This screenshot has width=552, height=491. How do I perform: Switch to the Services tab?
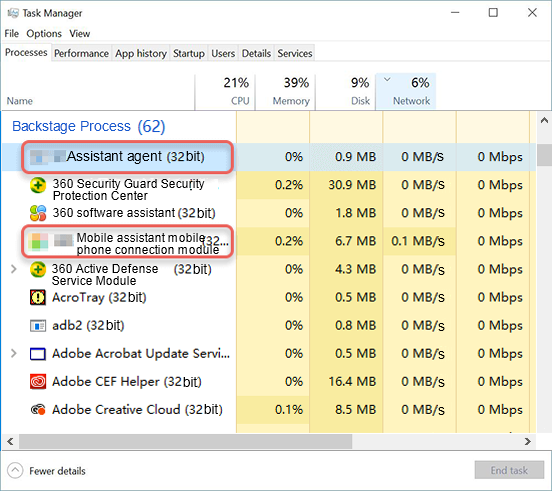(295, 53)
